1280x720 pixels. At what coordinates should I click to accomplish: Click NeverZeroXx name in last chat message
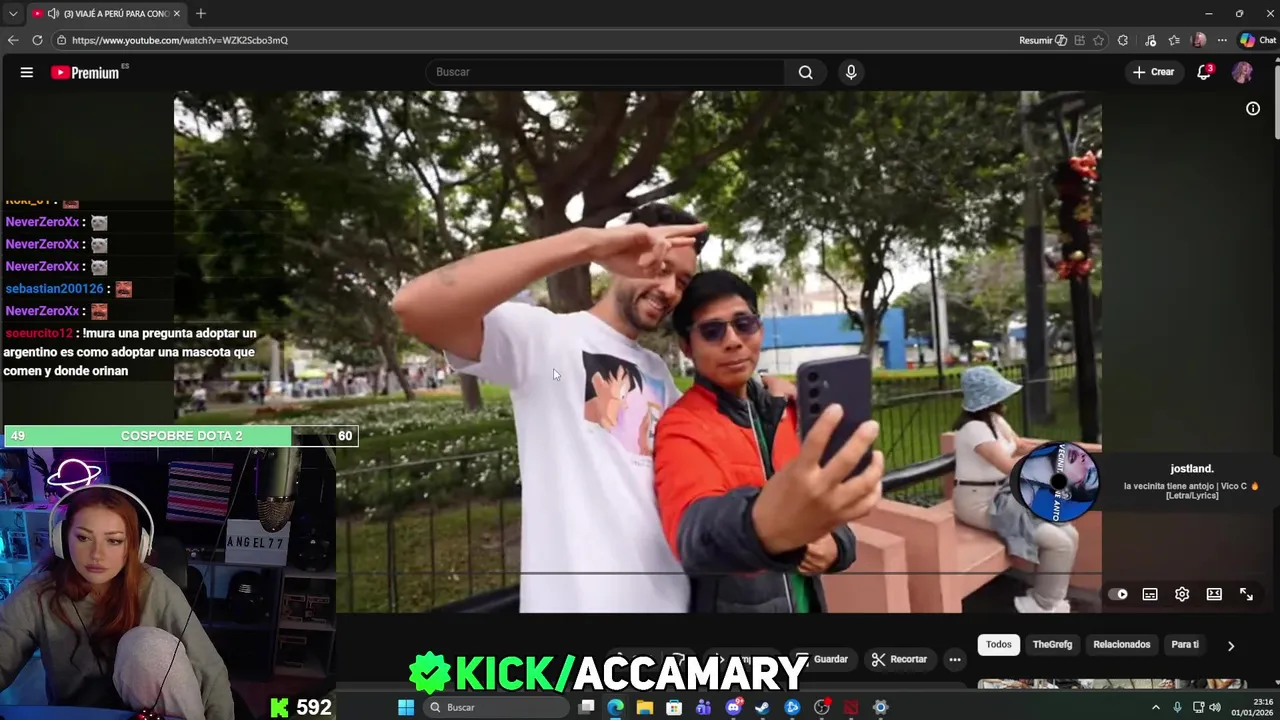(42, 311)
